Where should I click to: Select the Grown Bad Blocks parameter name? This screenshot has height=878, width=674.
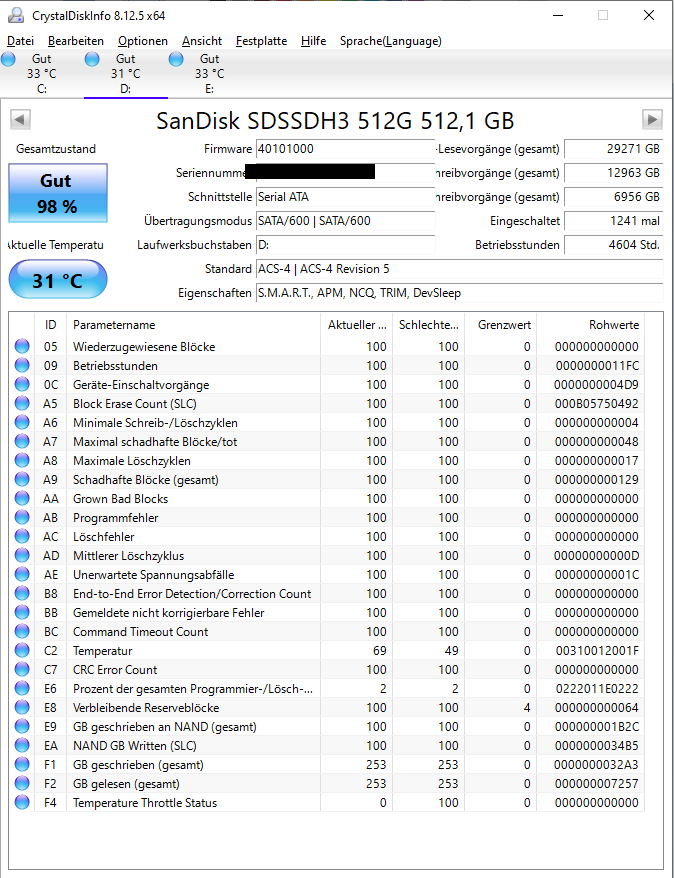pyautogui.click(x=120, y=499)
